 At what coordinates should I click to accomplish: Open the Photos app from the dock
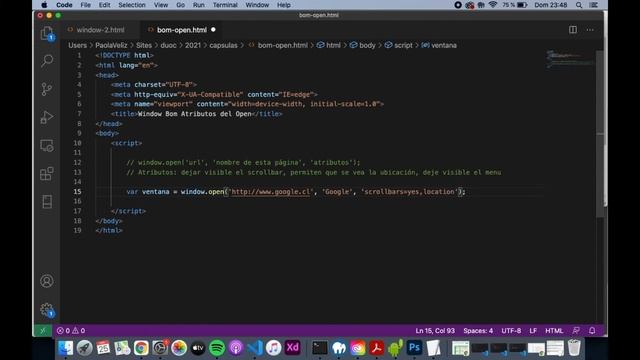[x=179, y=348]
